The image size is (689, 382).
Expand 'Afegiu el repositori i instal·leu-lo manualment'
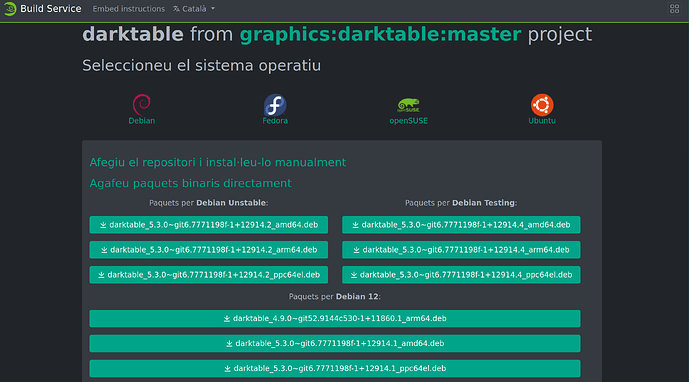(218, 162)
